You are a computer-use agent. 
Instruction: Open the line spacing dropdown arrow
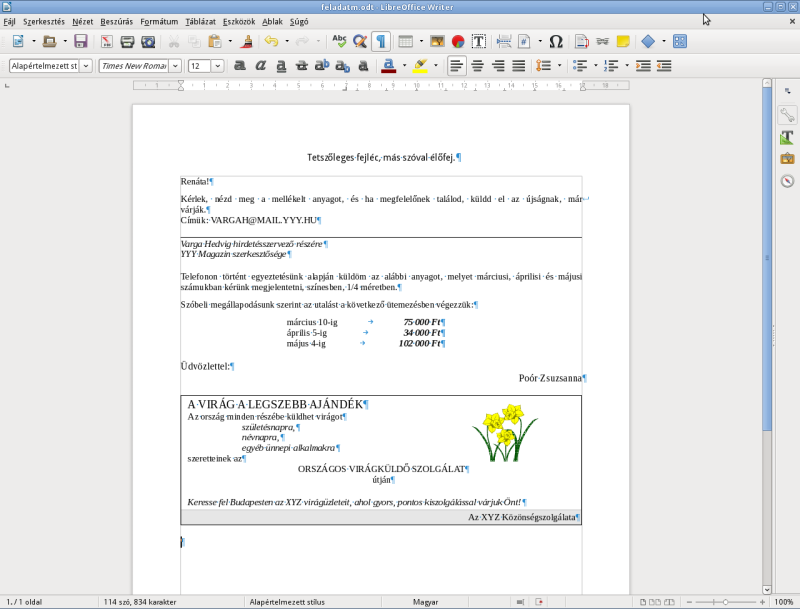coord(559,66)
